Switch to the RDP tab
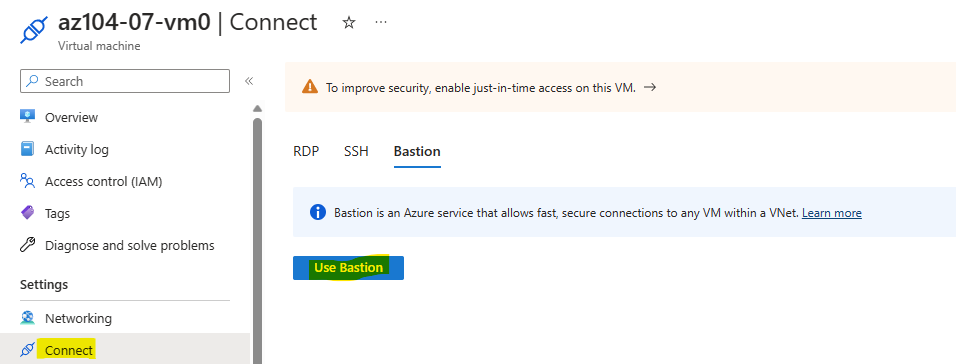The image size is (956, 364). 306,151
